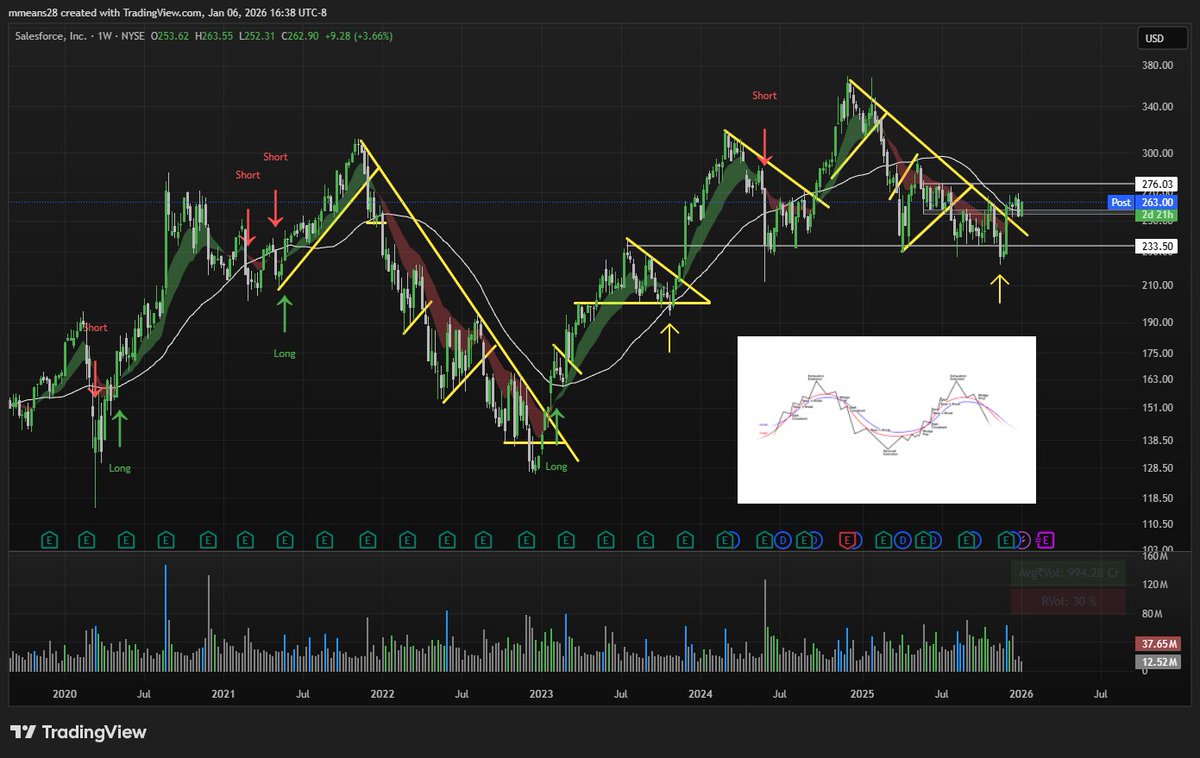Click the 118.50 price axis label
Viewport: 1200px width, 758px height.
1157,498
